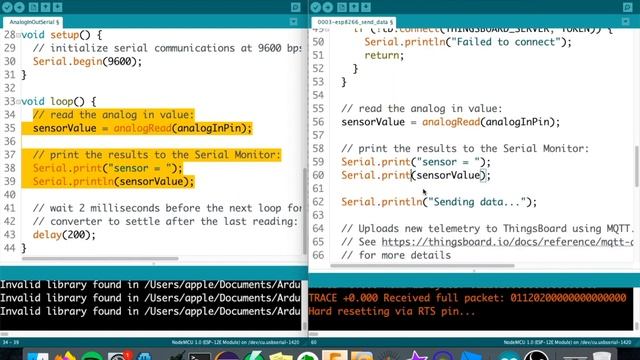
Task: Click Save sketch in the esp8266_send_data window
Action: click(x=366, y=7)
